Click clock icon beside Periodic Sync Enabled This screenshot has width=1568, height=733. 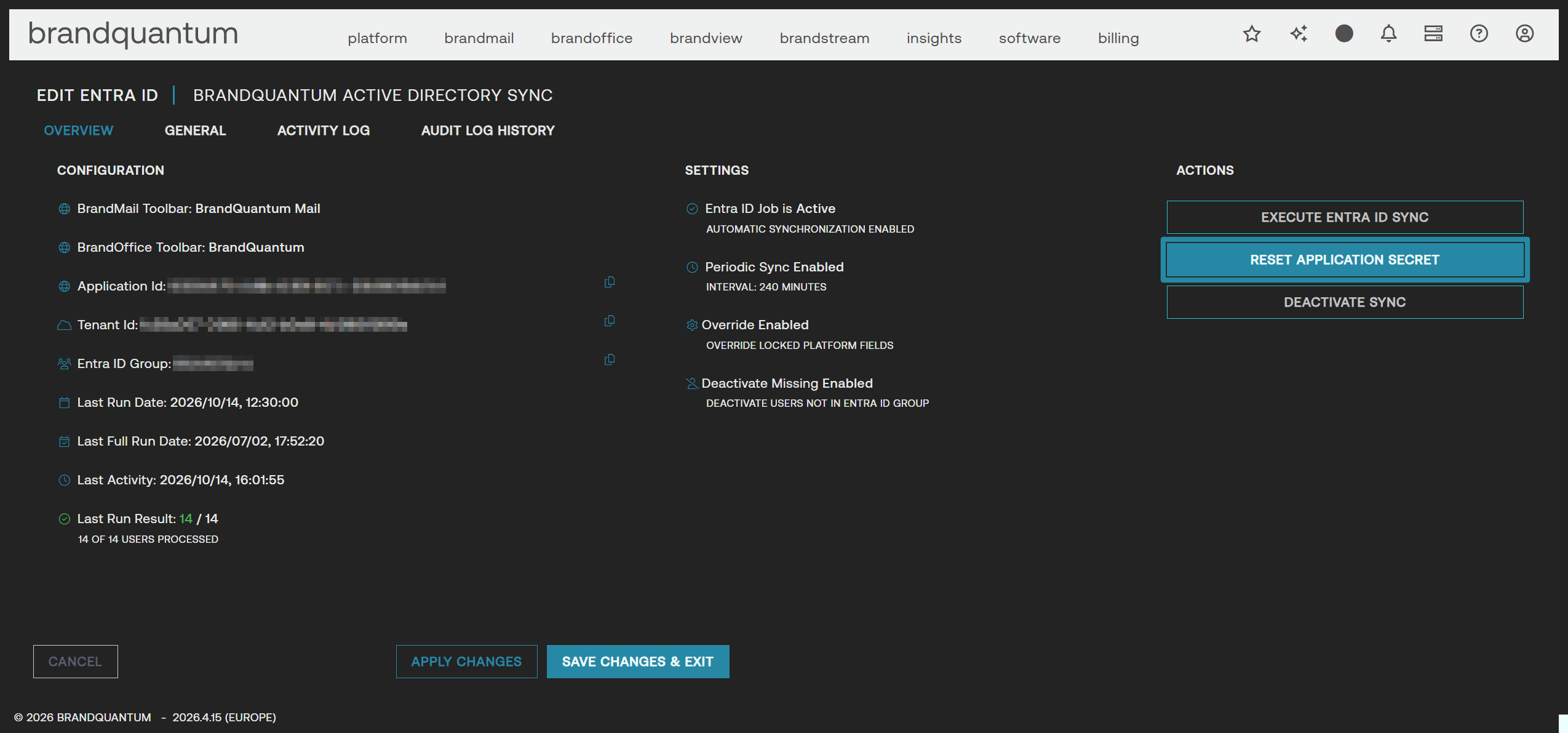point(692,267)
